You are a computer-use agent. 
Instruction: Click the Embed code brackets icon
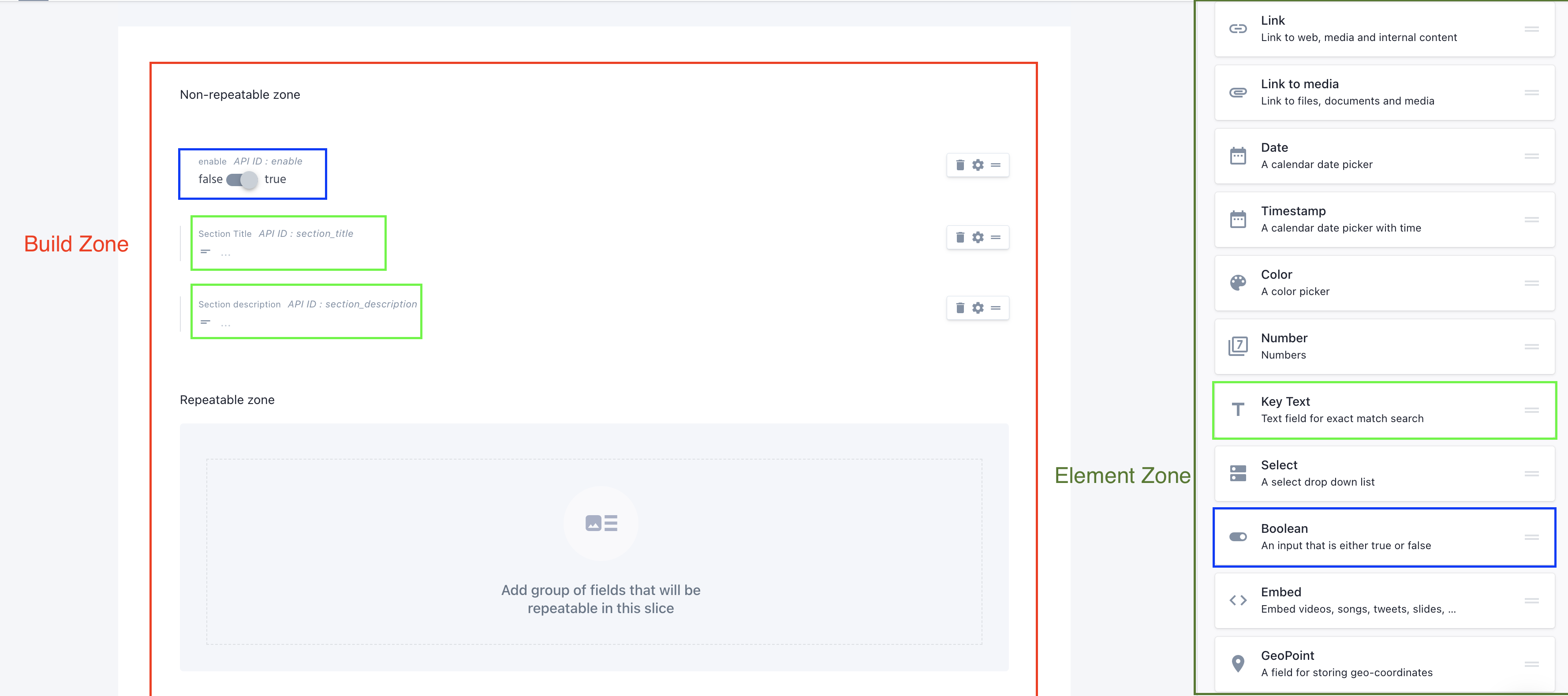pos(1237,600)
